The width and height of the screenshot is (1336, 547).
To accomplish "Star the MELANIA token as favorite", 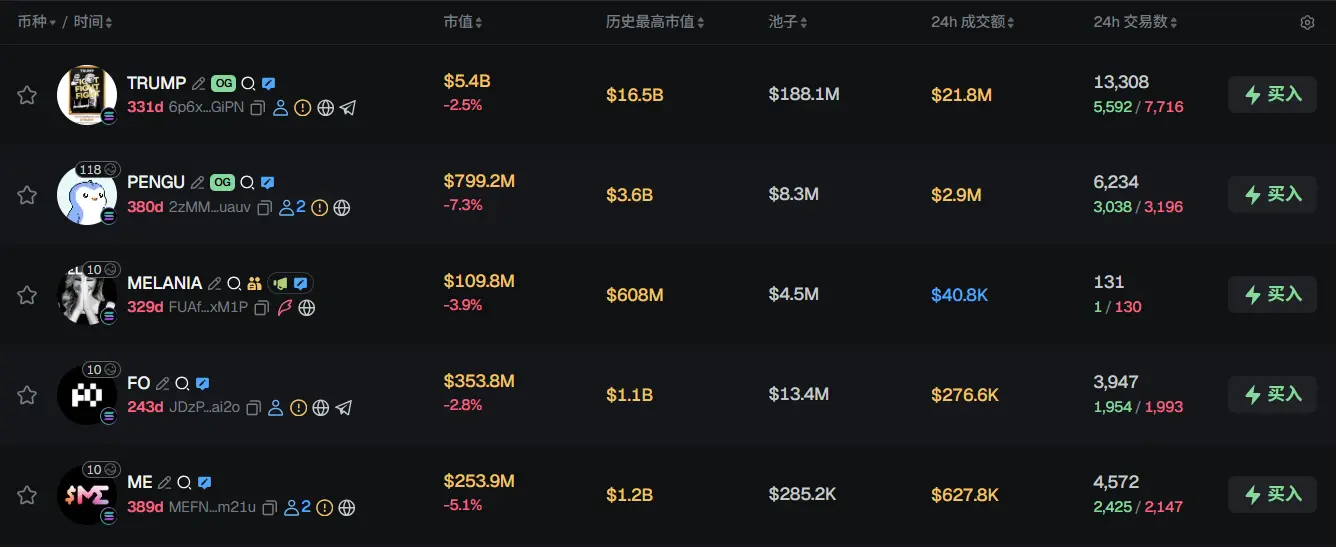I will [x=27, y=295].
